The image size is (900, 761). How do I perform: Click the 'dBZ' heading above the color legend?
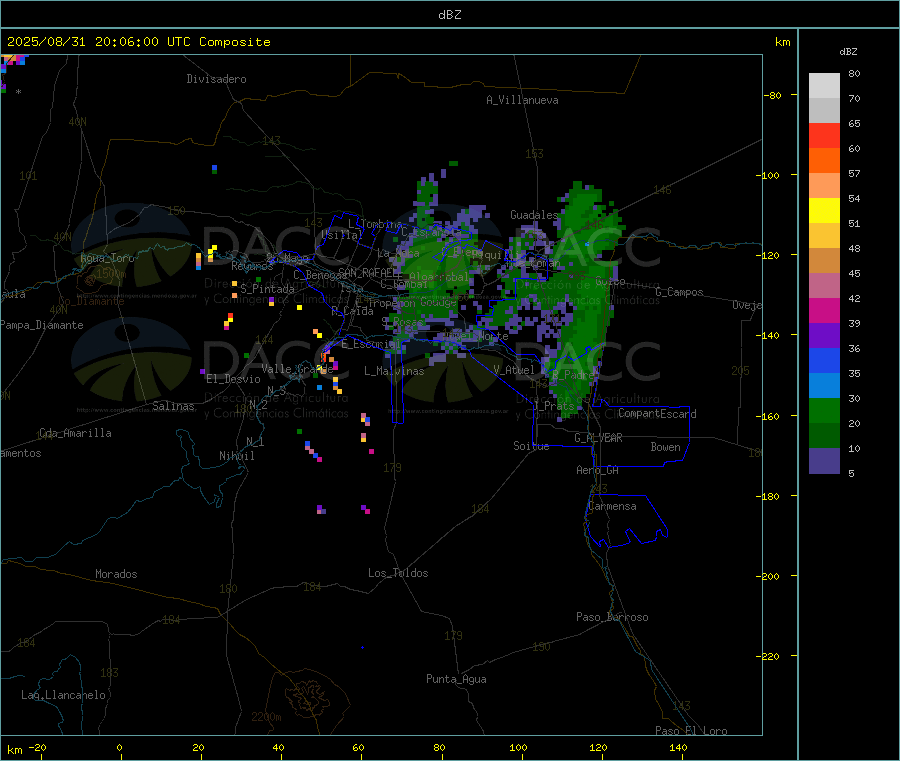(848, 52)
